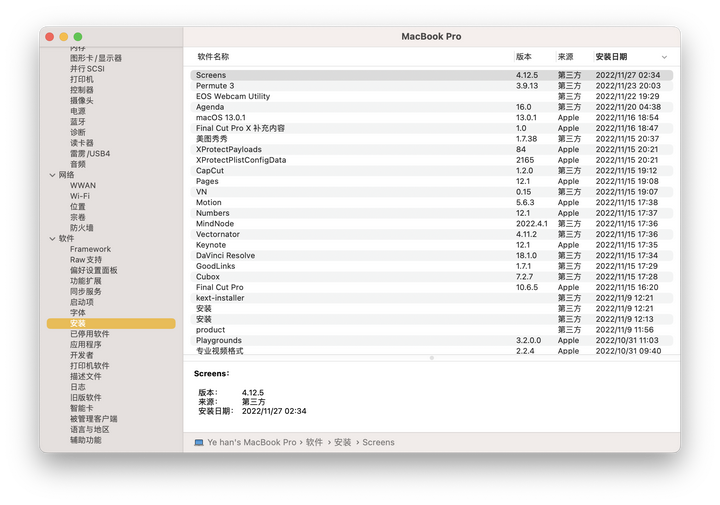Open 位置 network item
This screenshot has height=505, width=720.
[78, 207]
